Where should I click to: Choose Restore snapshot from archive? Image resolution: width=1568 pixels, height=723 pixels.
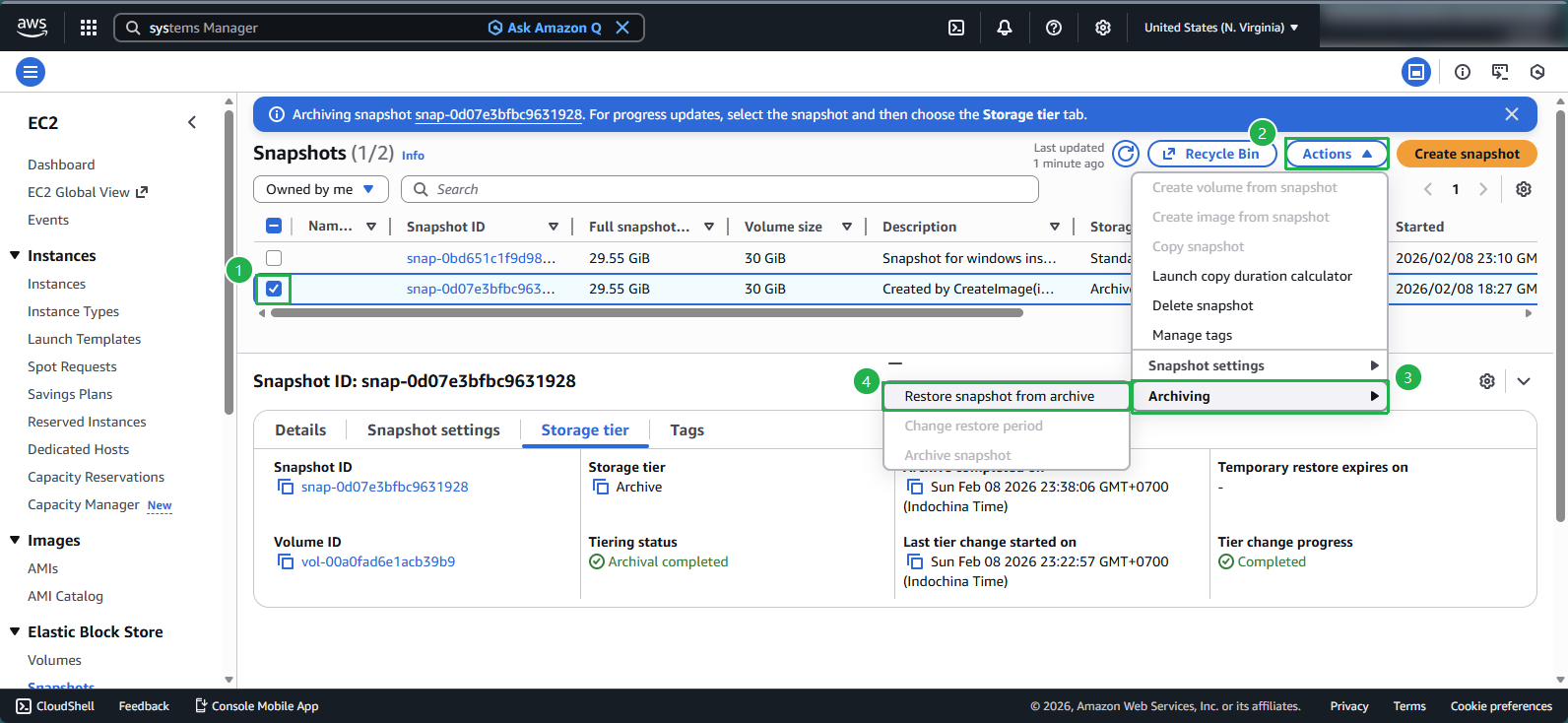1006,396
